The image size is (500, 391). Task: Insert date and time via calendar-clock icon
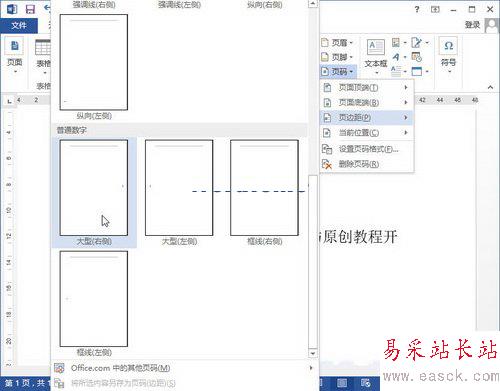[x=417, y=57]
